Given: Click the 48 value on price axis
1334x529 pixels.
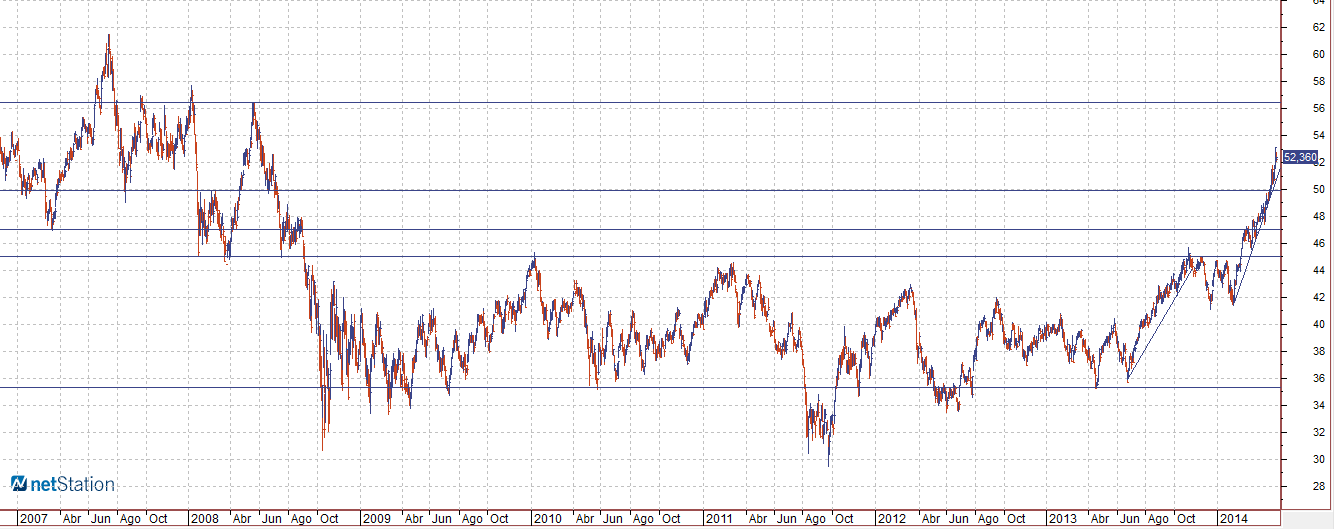Looking at the screenshot, I should click(1319, 216).
